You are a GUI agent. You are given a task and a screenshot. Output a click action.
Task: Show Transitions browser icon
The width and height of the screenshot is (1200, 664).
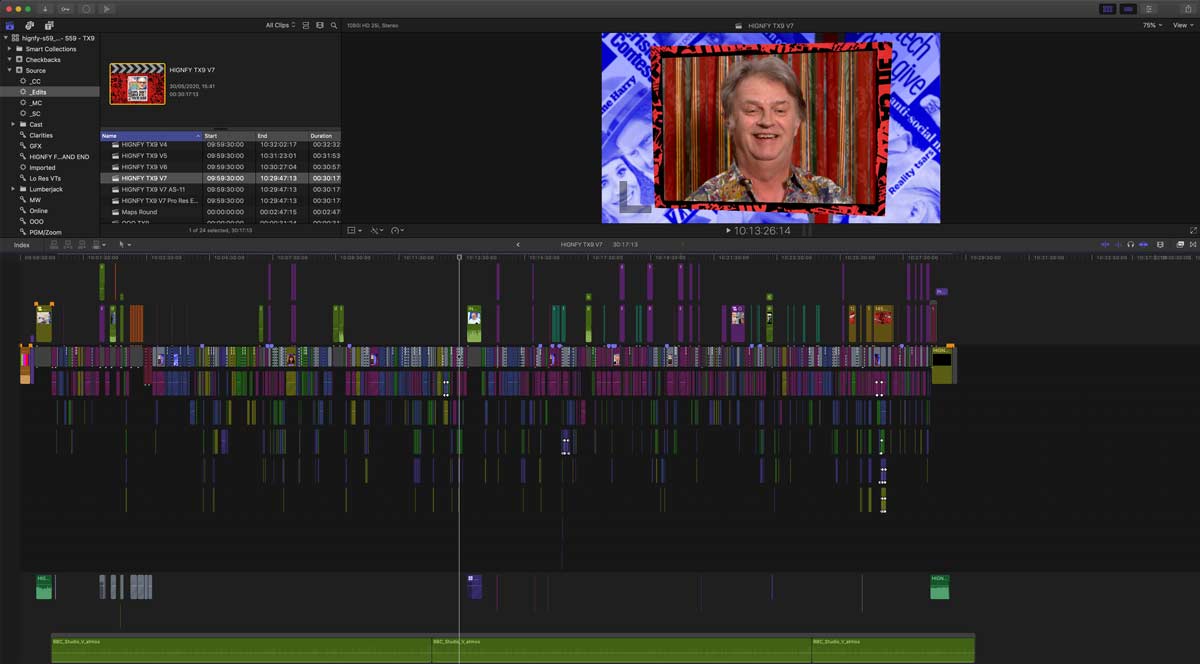coord(1191,244)
